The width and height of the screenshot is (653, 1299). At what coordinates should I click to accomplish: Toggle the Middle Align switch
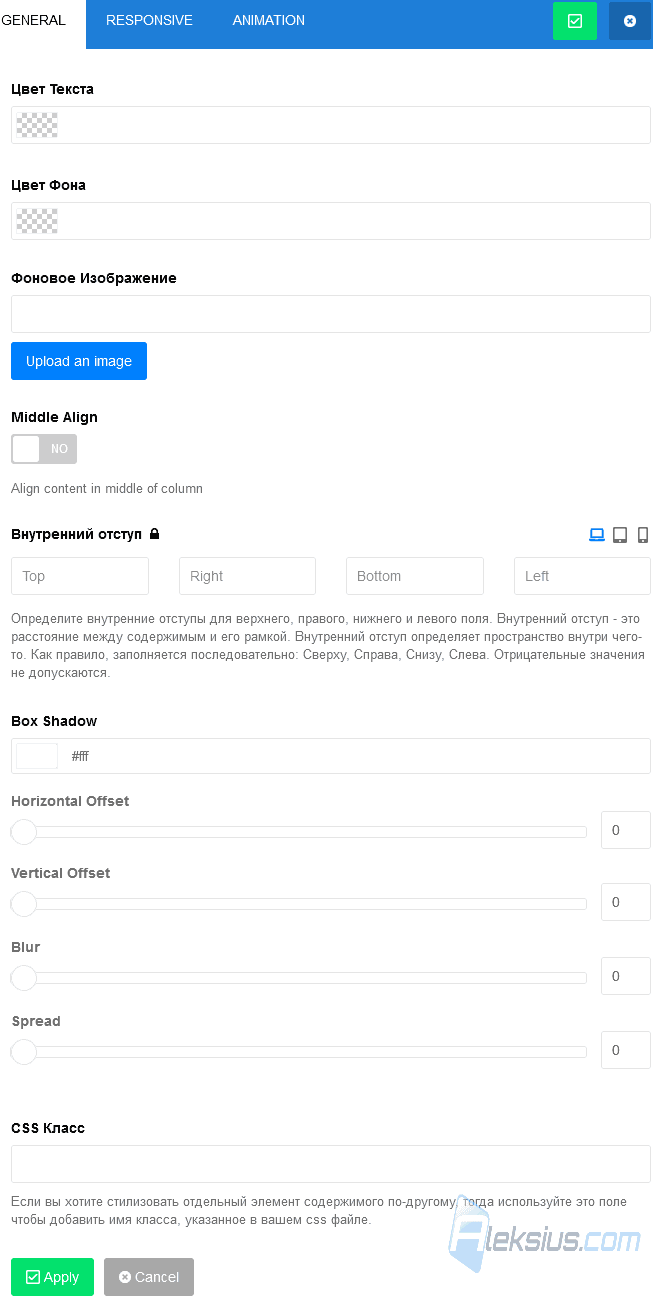44,449
